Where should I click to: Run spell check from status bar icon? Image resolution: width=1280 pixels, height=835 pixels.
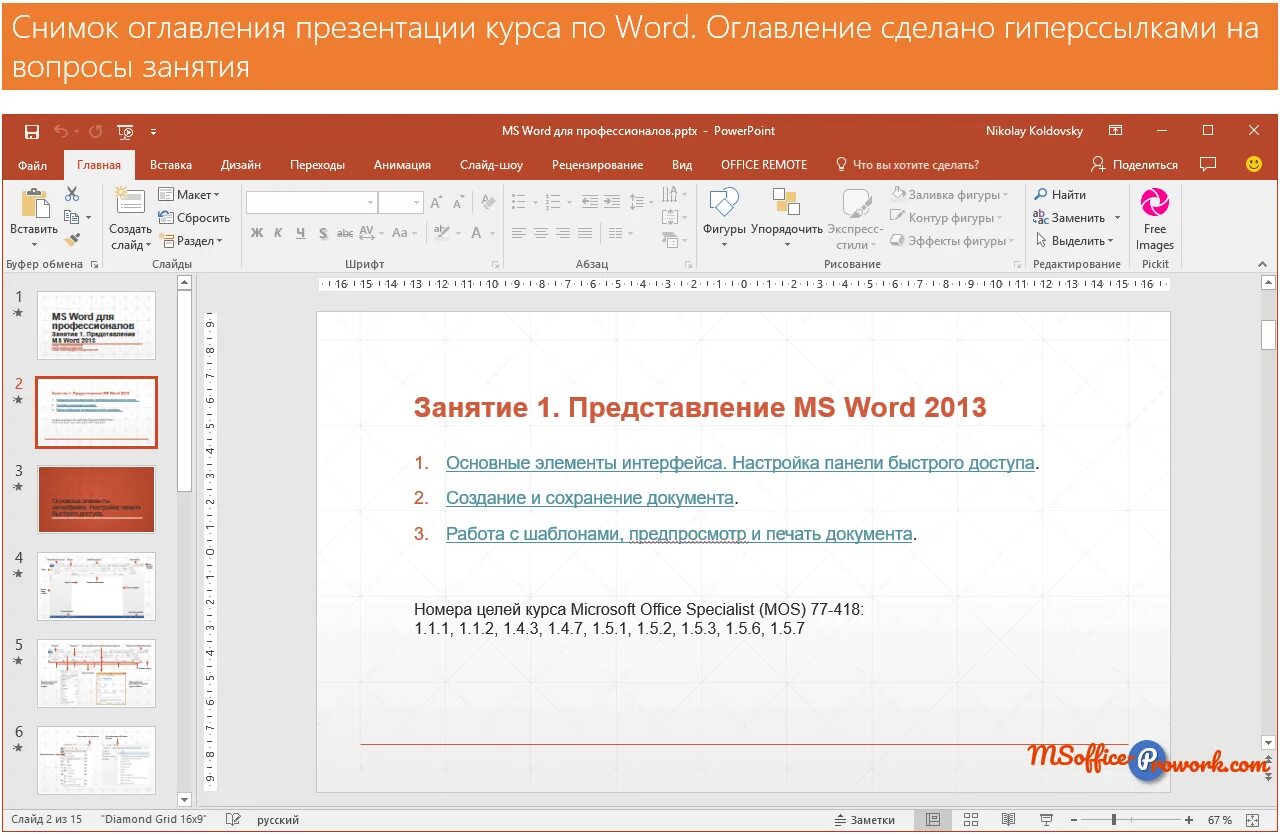233,820
